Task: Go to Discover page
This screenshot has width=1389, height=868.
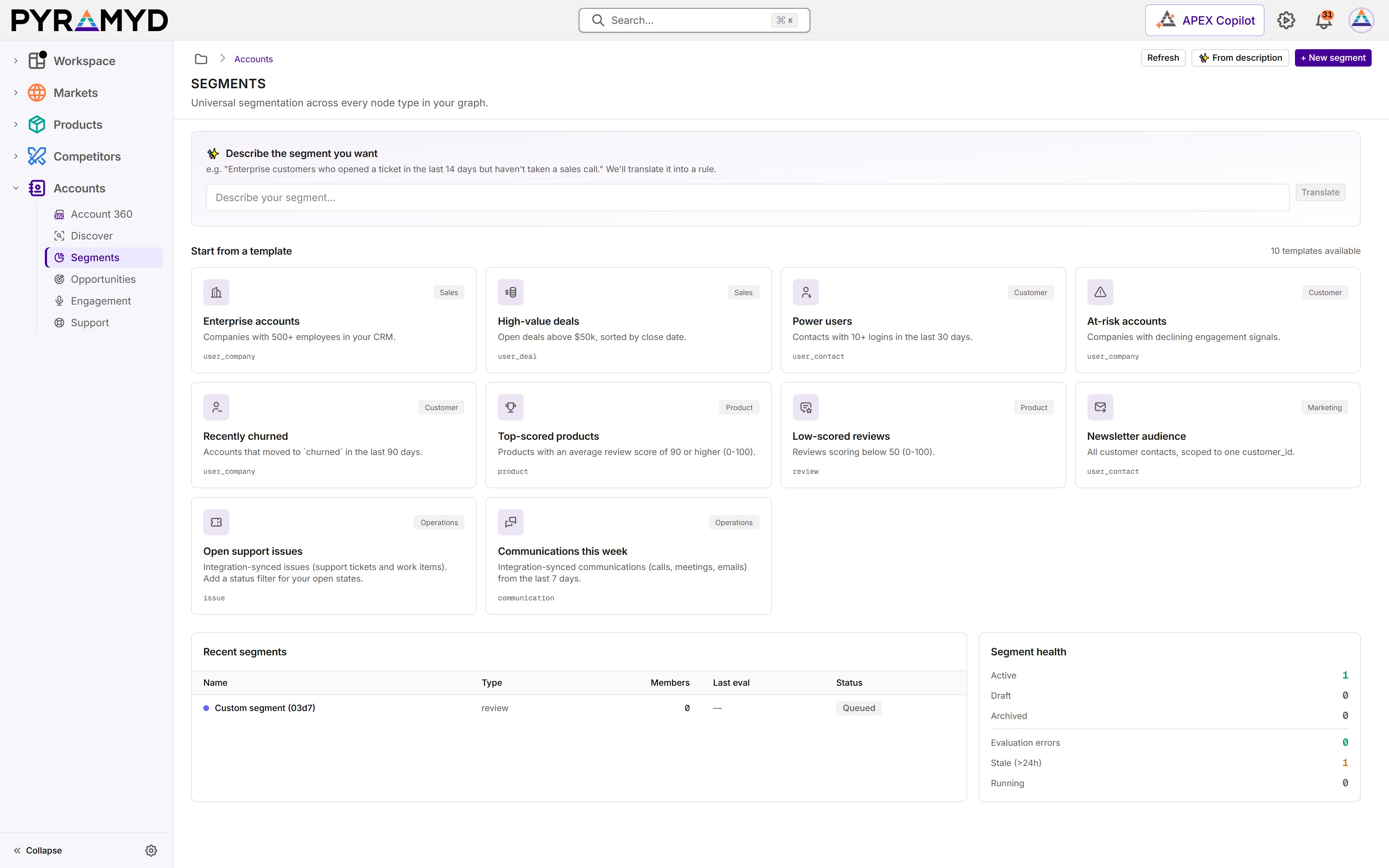Action: 103,236
